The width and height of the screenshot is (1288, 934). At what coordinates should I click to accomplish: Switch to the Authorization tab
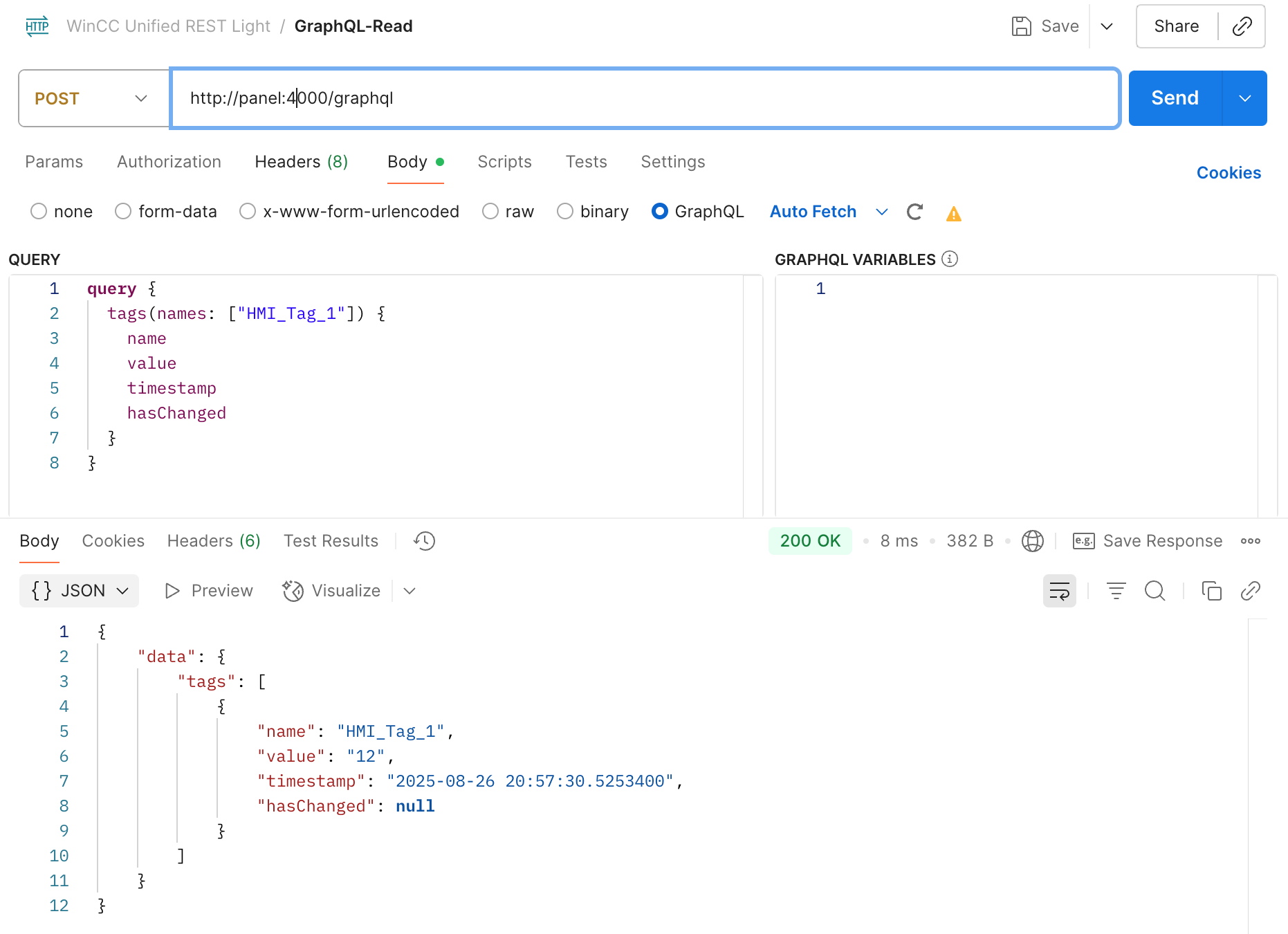click(x=169, y=162)
